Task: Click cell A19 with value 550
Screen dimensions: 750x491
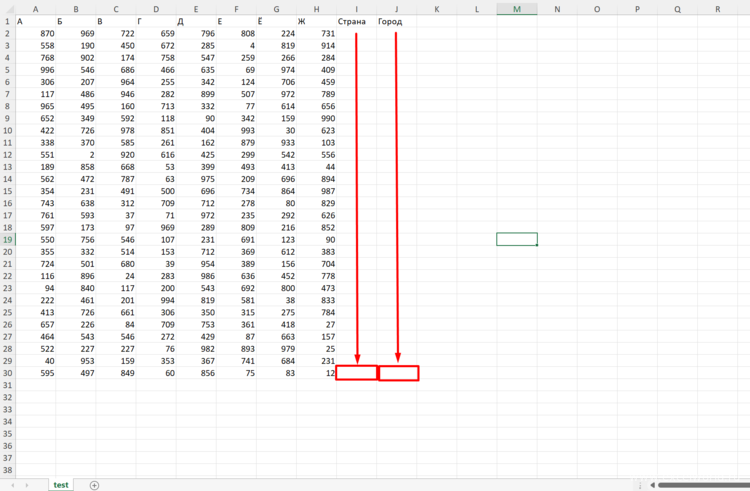Action: [35, 240]
